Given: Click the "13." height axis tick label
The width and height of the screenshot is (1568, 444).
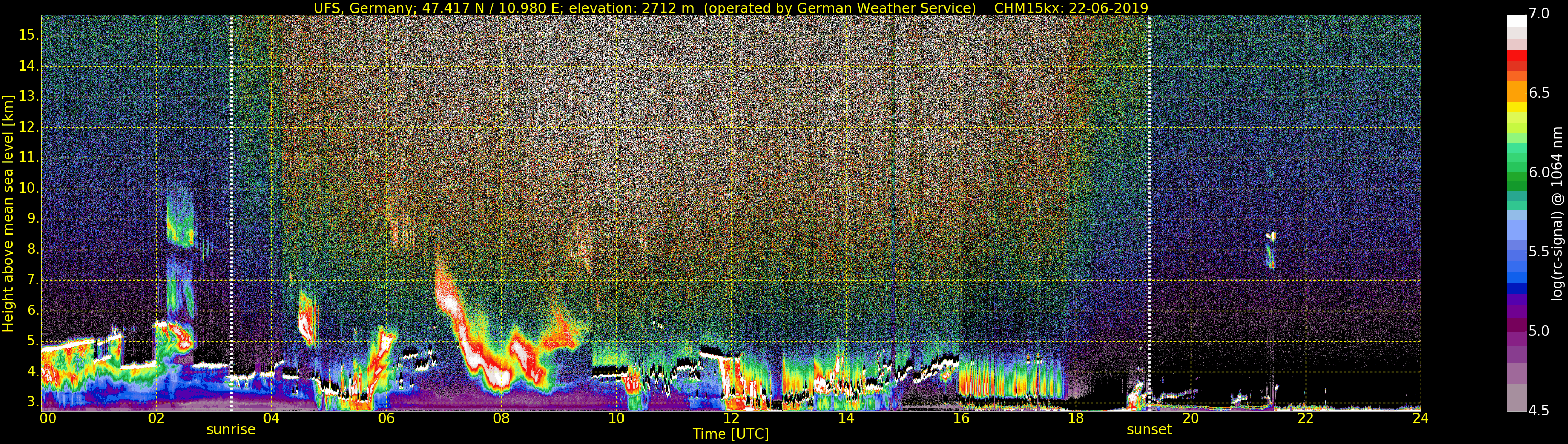Looking at the screenshot, I should coord(28,96).
